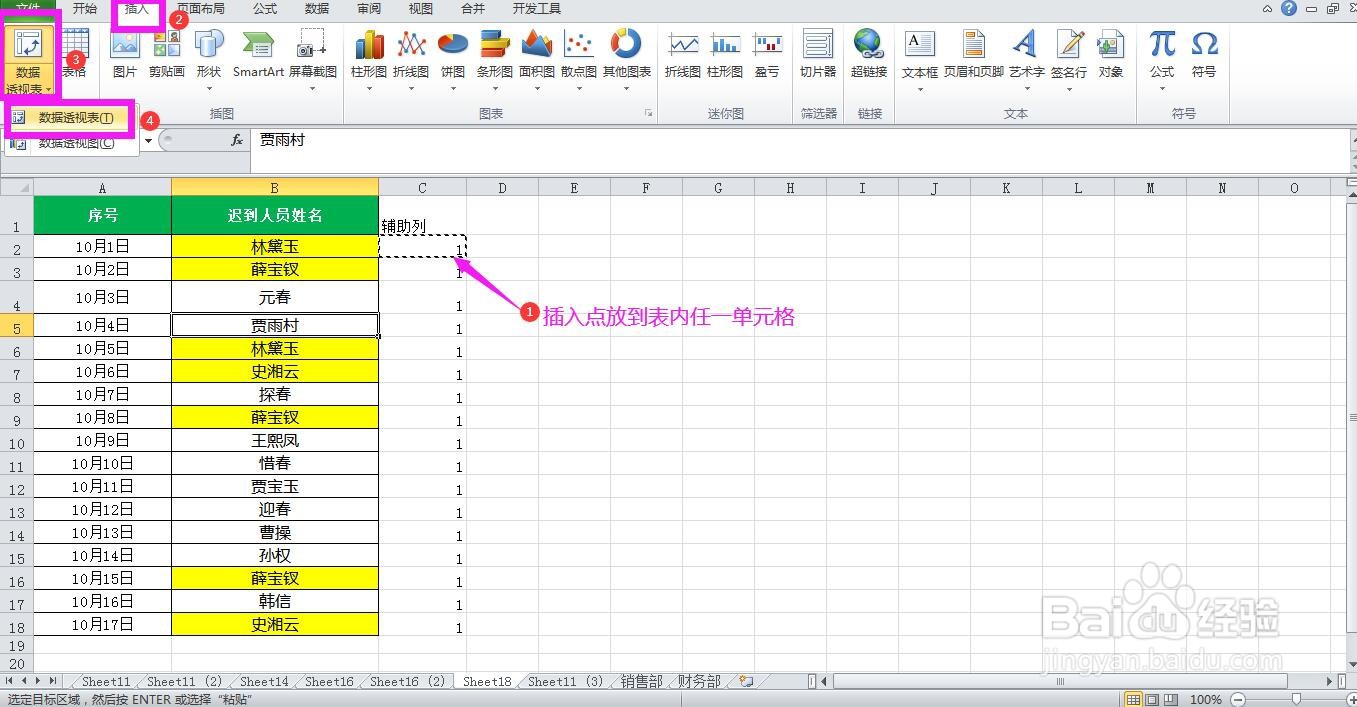1357x707 pixels.
Task: Switch to sheet tab Sheet14
Action: (264, 682)
